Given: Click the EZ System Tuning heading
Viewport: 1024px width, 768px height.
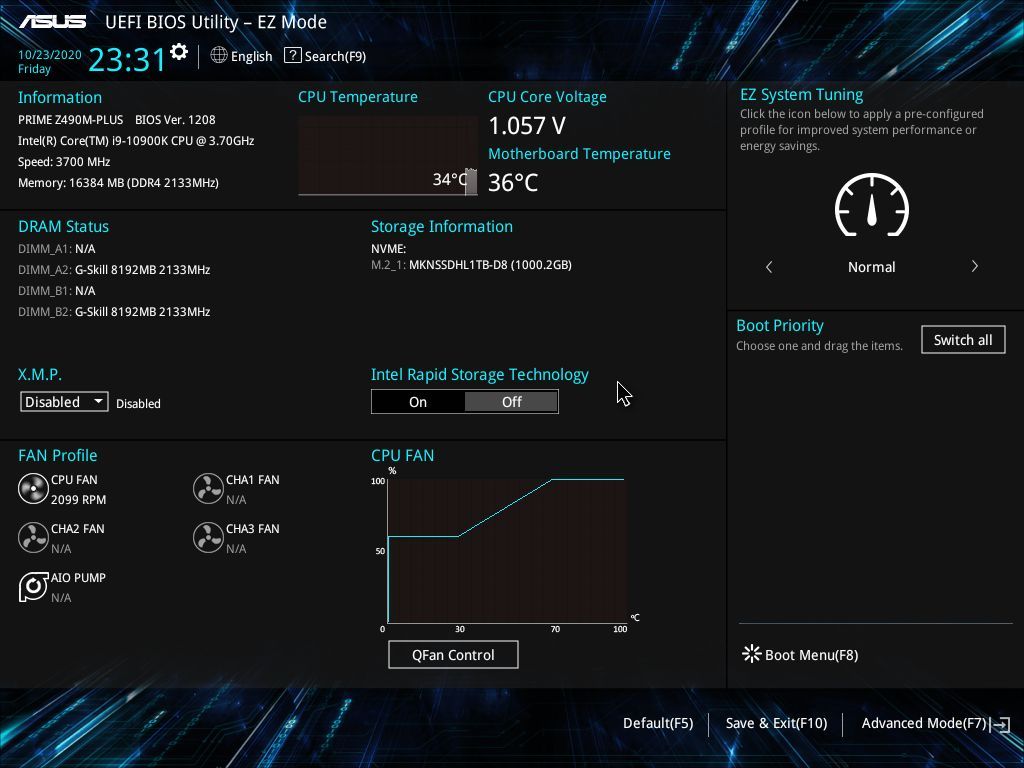Looking at the screenshot, I should (801, 95).
